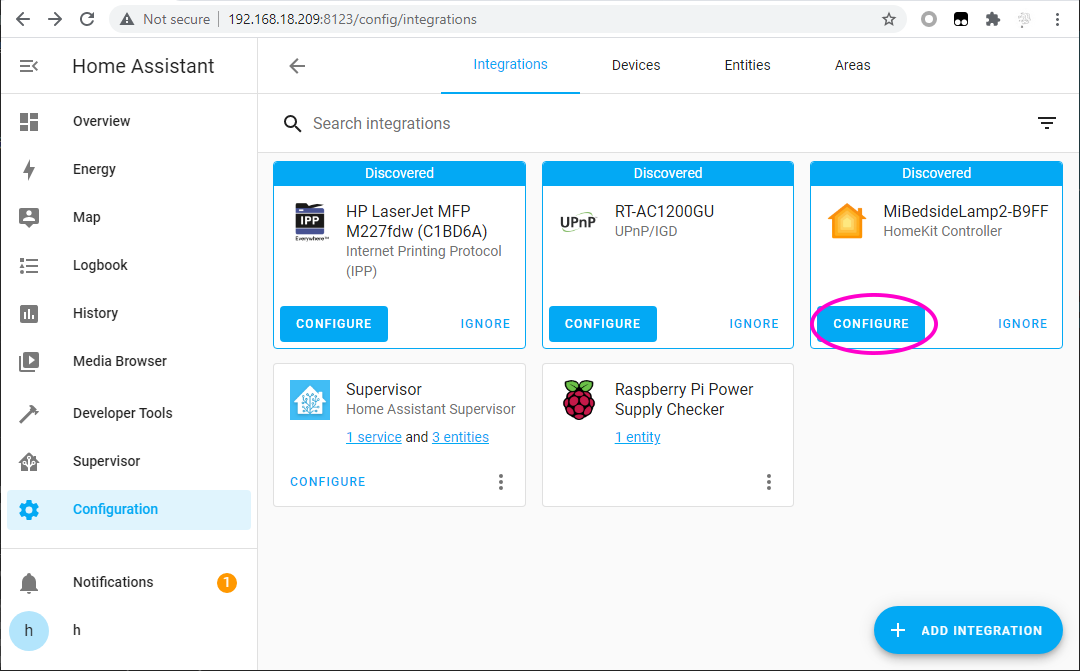Collapse the sidebar with the menu icon
This screenshot has width=1080, height=671.
click(x=29, y=66)
